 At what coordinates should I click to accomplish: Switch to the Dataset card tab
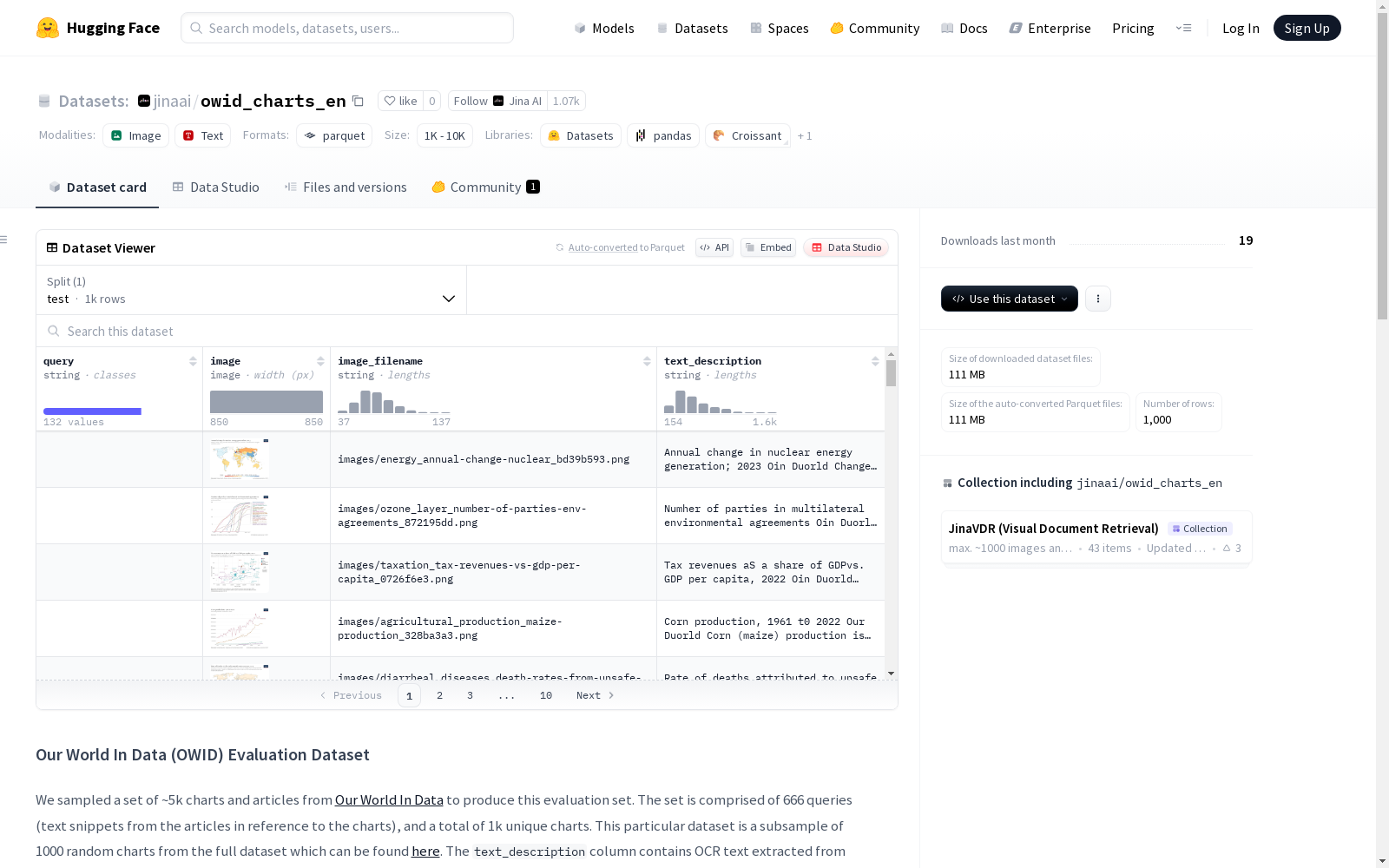(97, 187)
